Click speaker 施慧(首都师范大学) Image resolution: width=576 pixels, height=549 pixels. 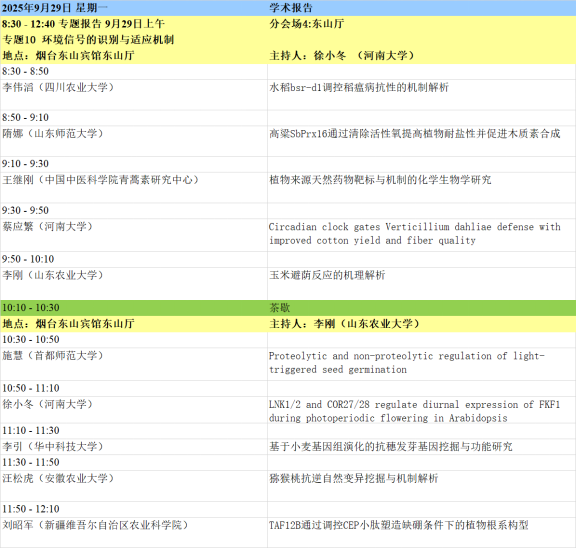click(53, 355)
